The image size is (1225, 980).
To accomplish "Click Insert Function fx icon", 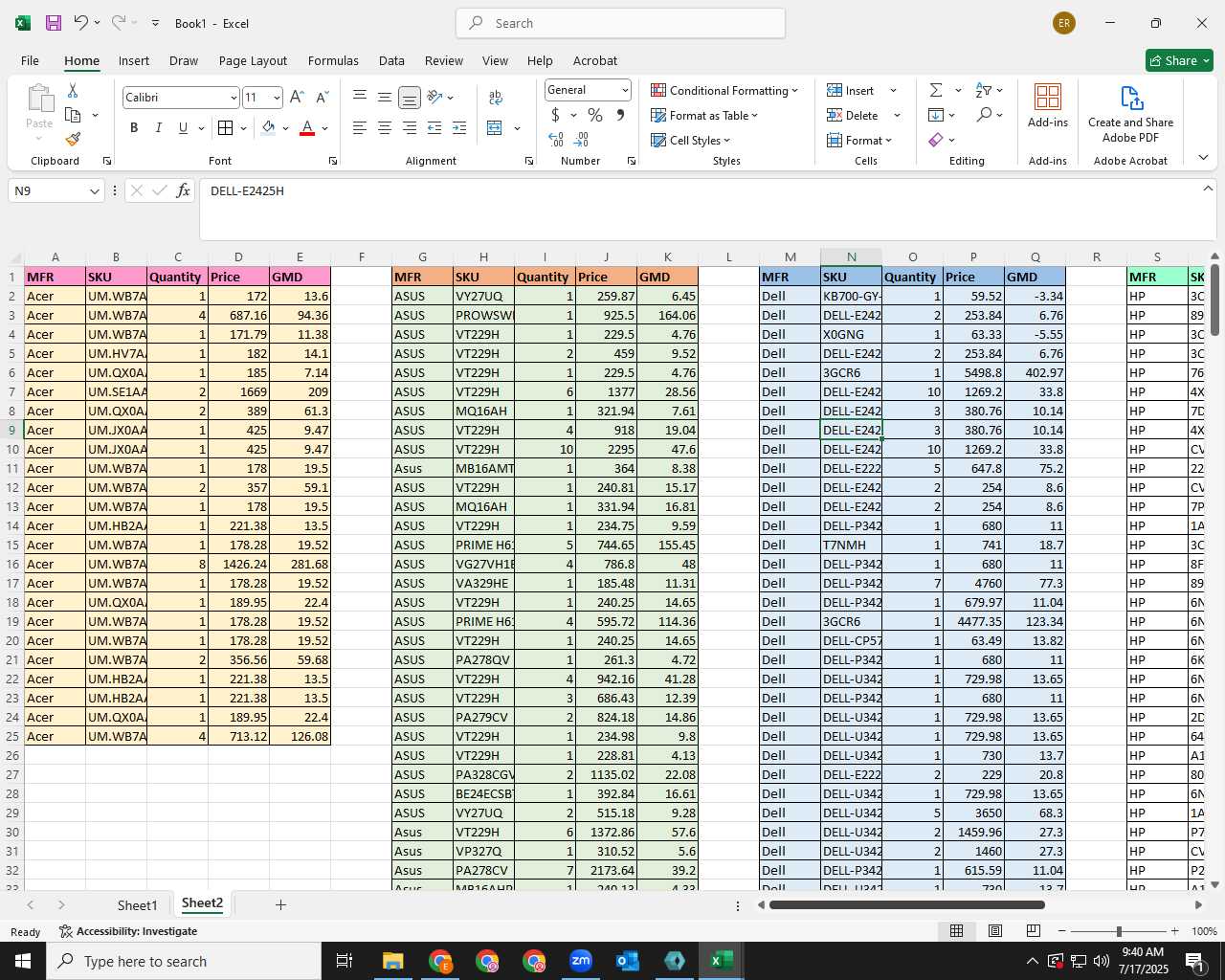I will coord(183,190).
